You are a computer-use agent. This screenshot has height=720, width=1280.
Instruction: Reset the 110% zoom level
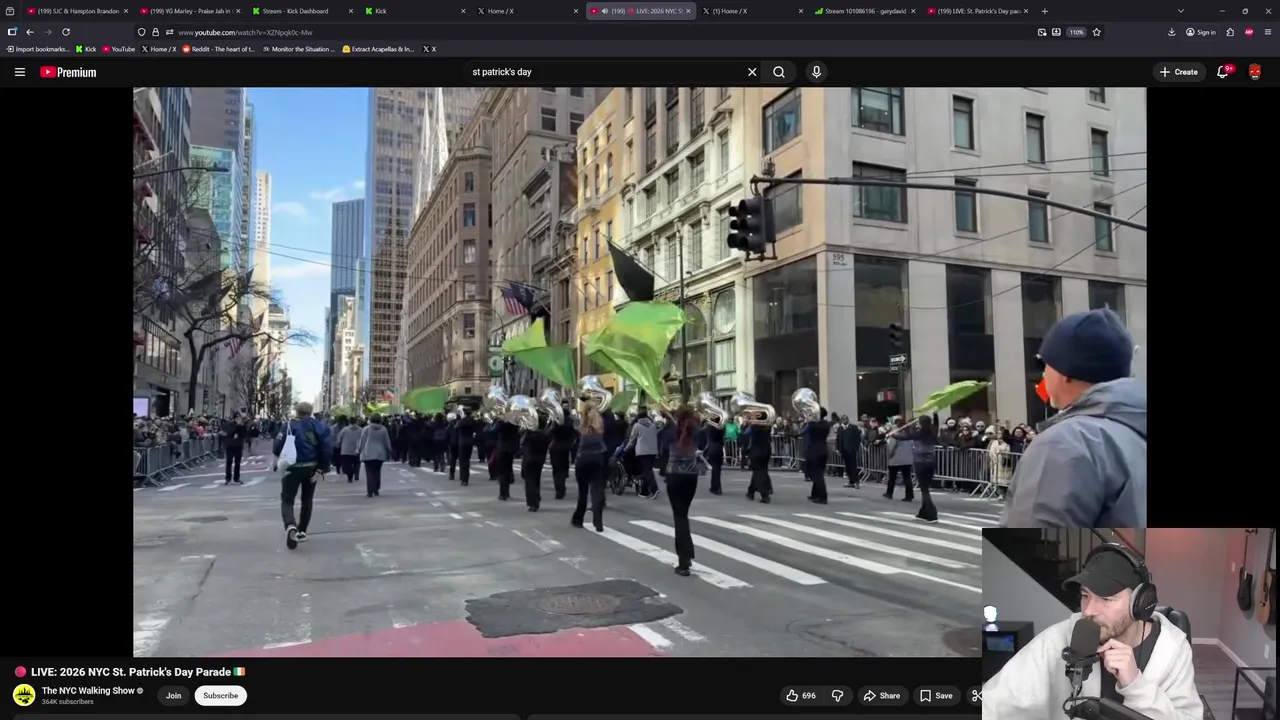point(1076,32)
